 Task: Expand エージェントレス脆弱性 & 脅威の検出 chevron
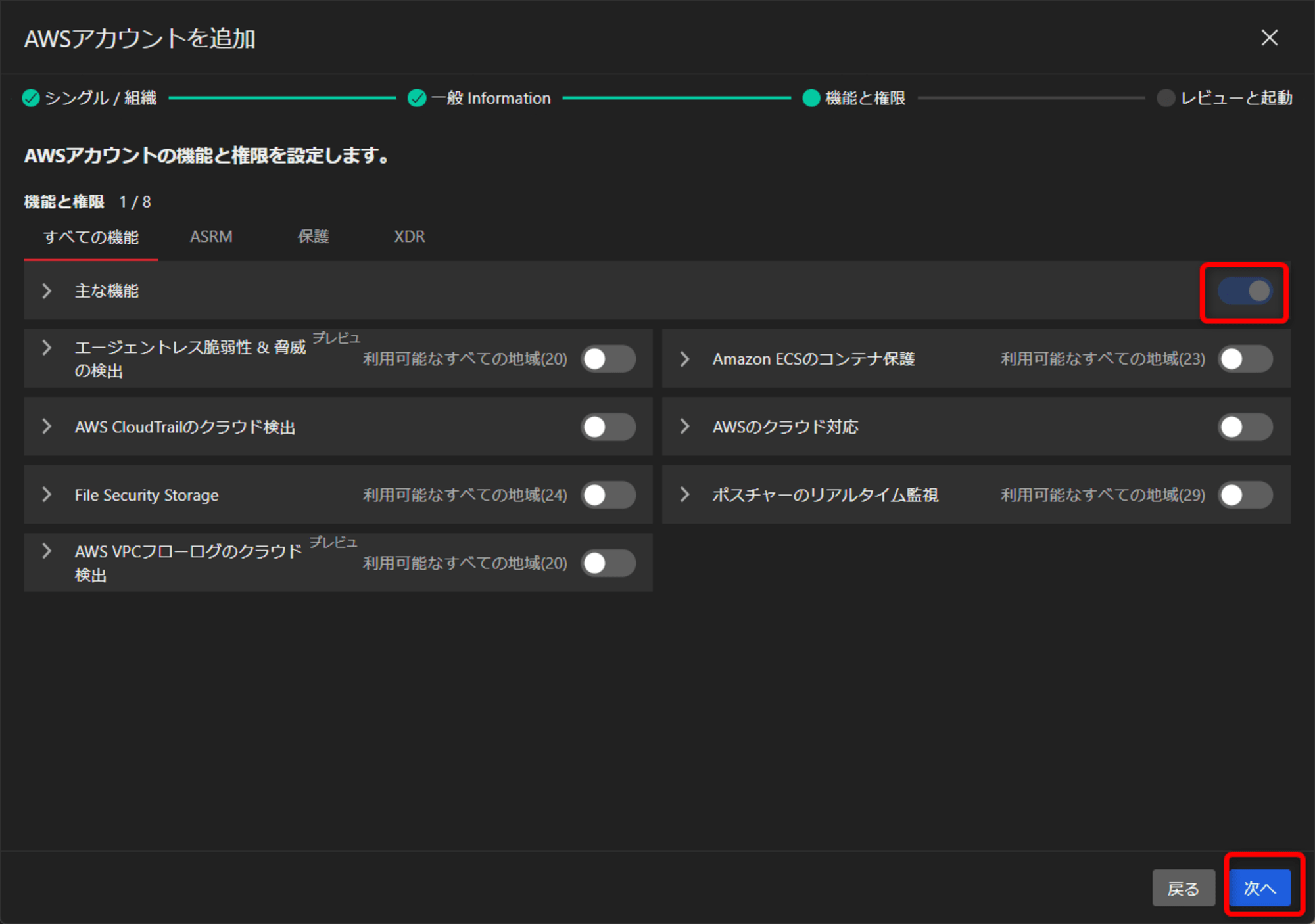pyautogui.click(x=46, y=348)
